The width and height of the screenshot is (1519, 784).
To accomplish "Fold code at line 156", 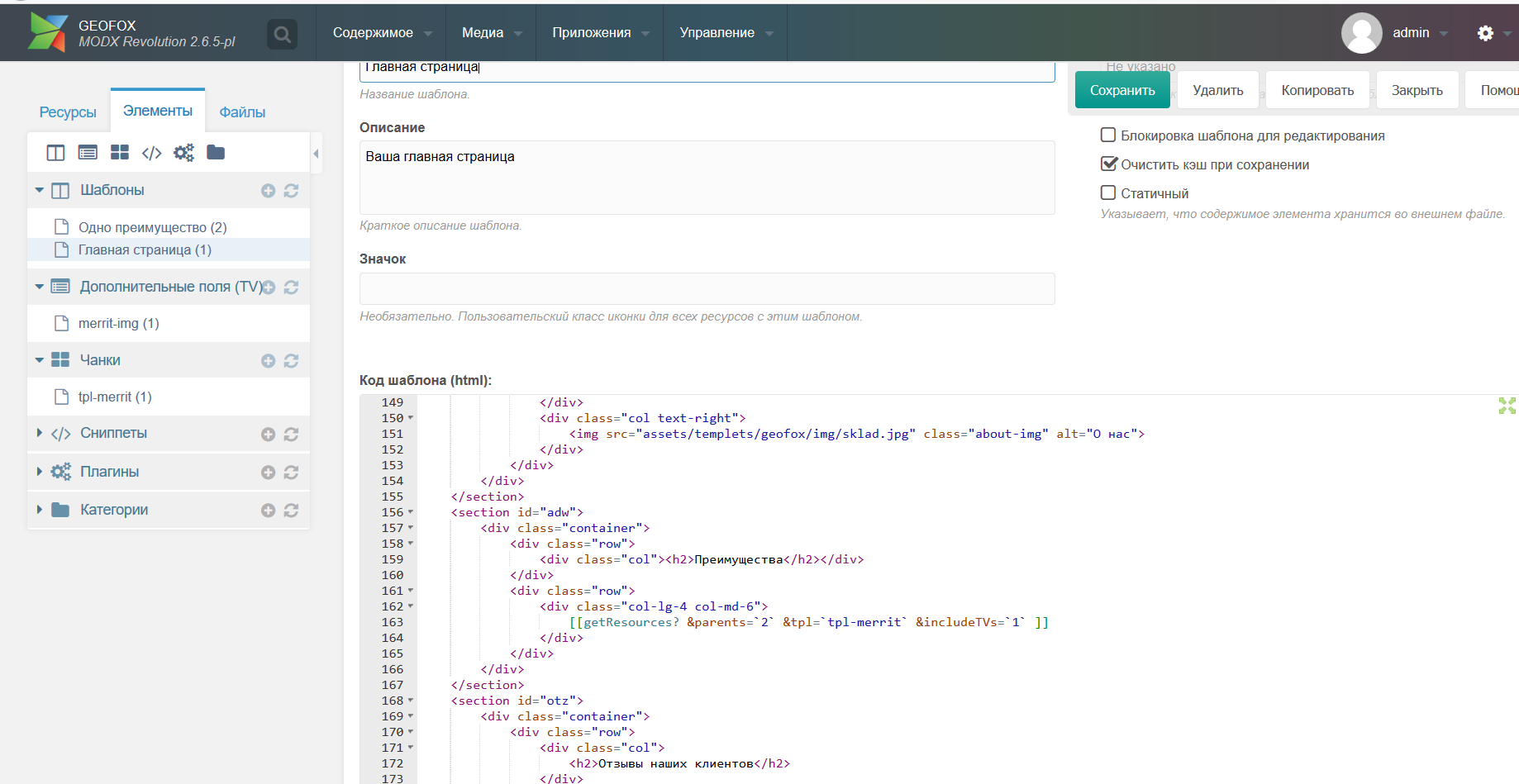I will tap(411, 512).
